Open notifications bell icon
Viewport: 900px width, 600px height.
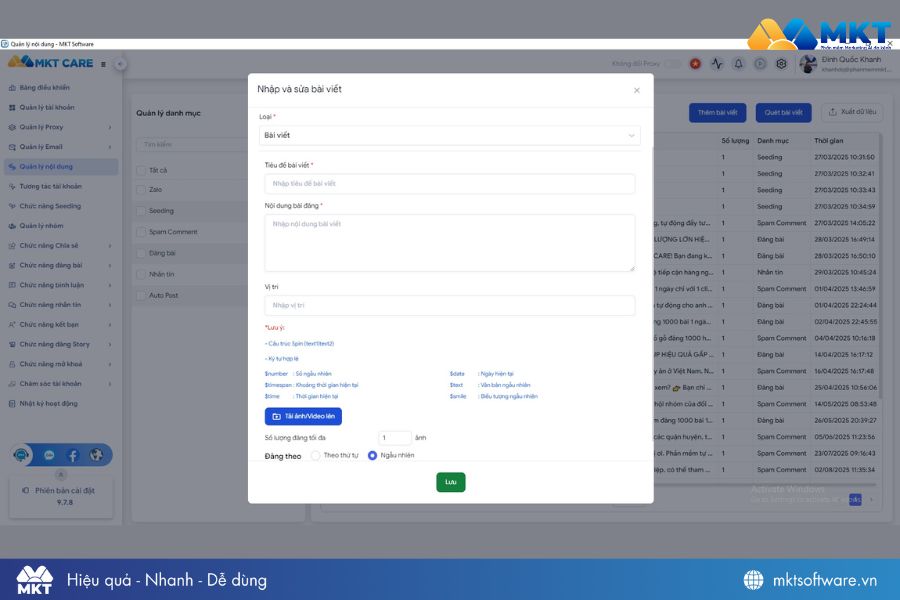[x=739, y=64]
